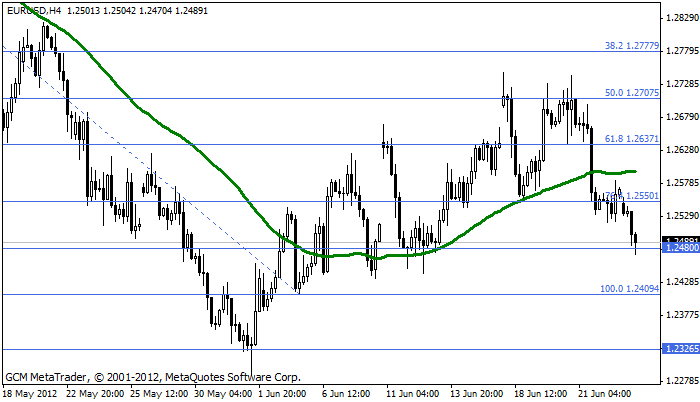Click the 22 May 20:00 time label
This screenshot has height=402, width=700.
tap(95, 394)
